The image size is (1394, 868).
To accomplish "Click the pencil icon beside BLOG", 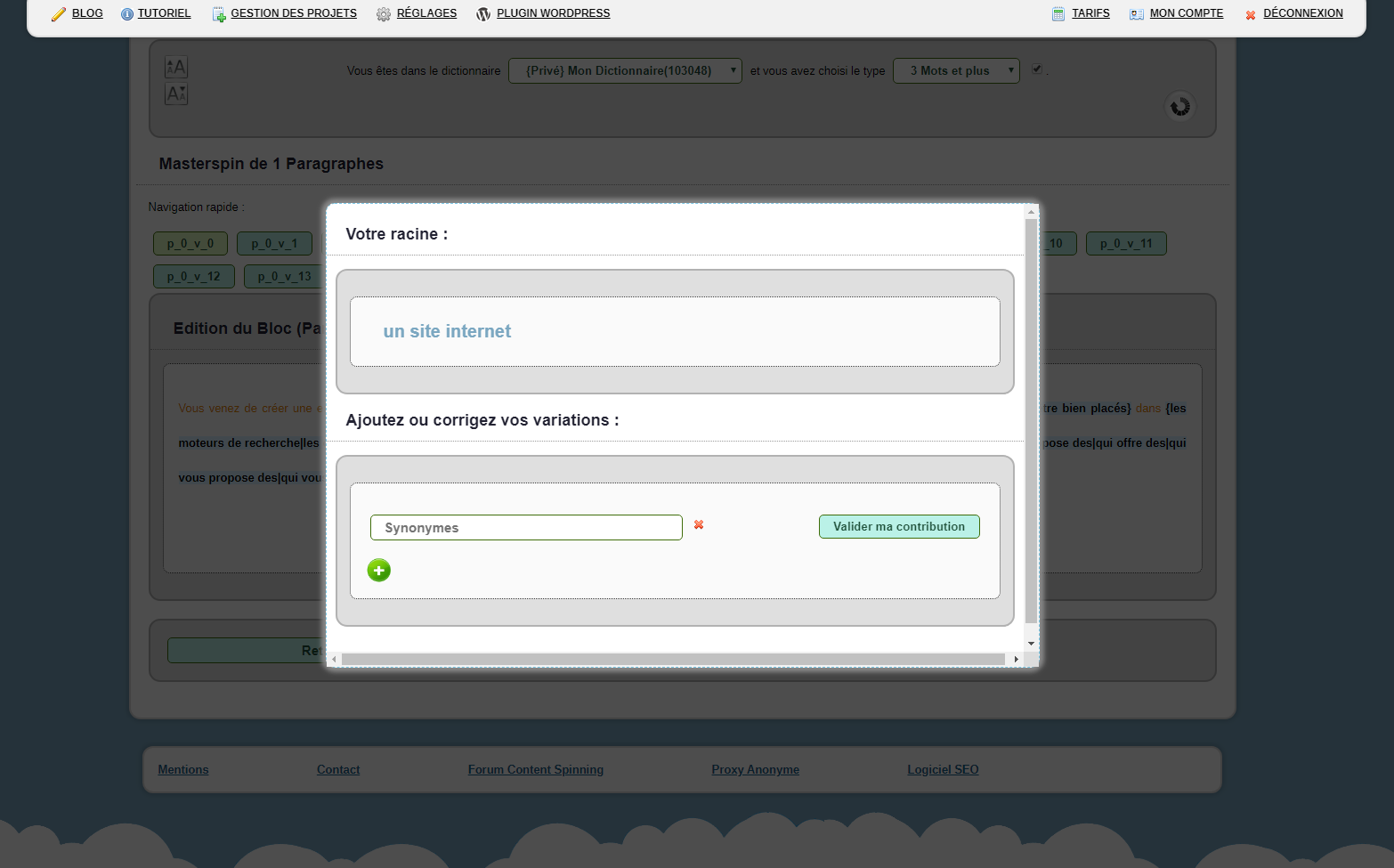I will (59, 14).
